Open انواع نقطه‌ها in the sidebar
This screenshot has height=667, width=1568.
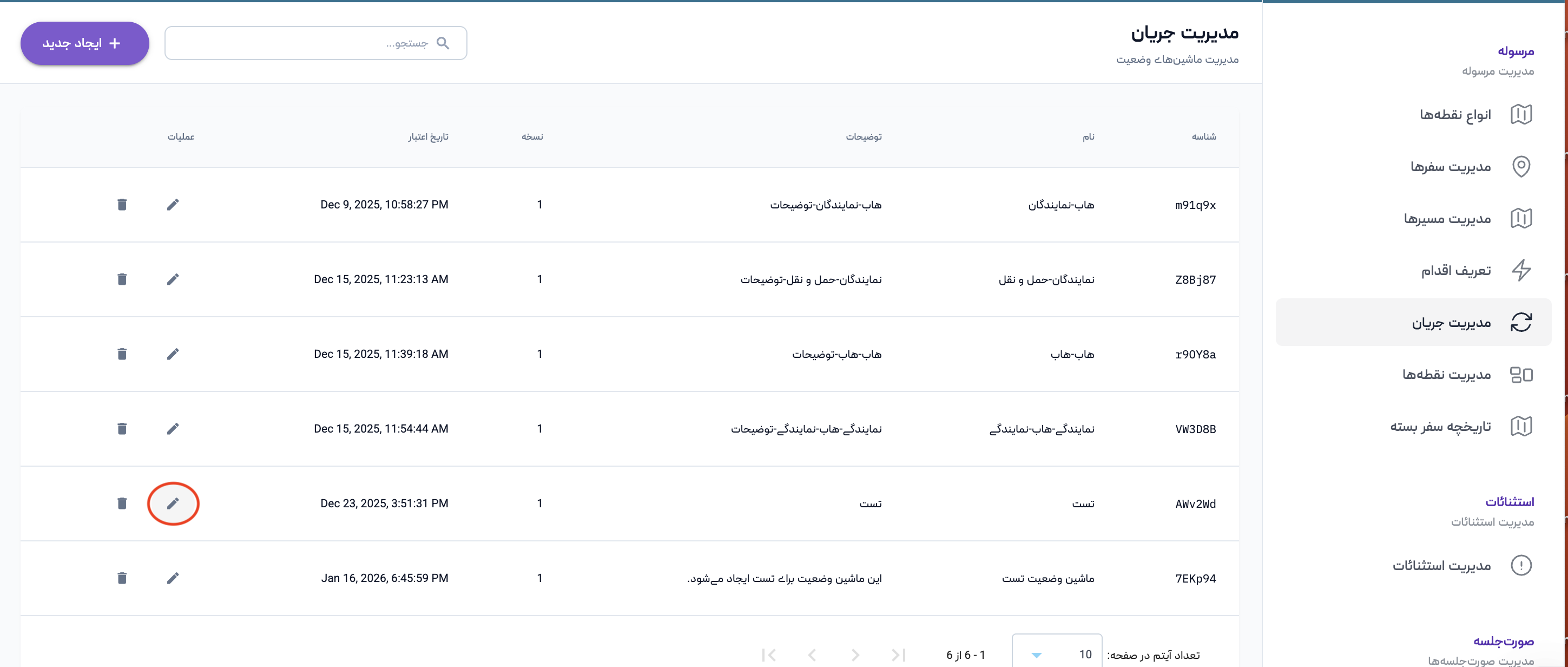(1455, 115)
